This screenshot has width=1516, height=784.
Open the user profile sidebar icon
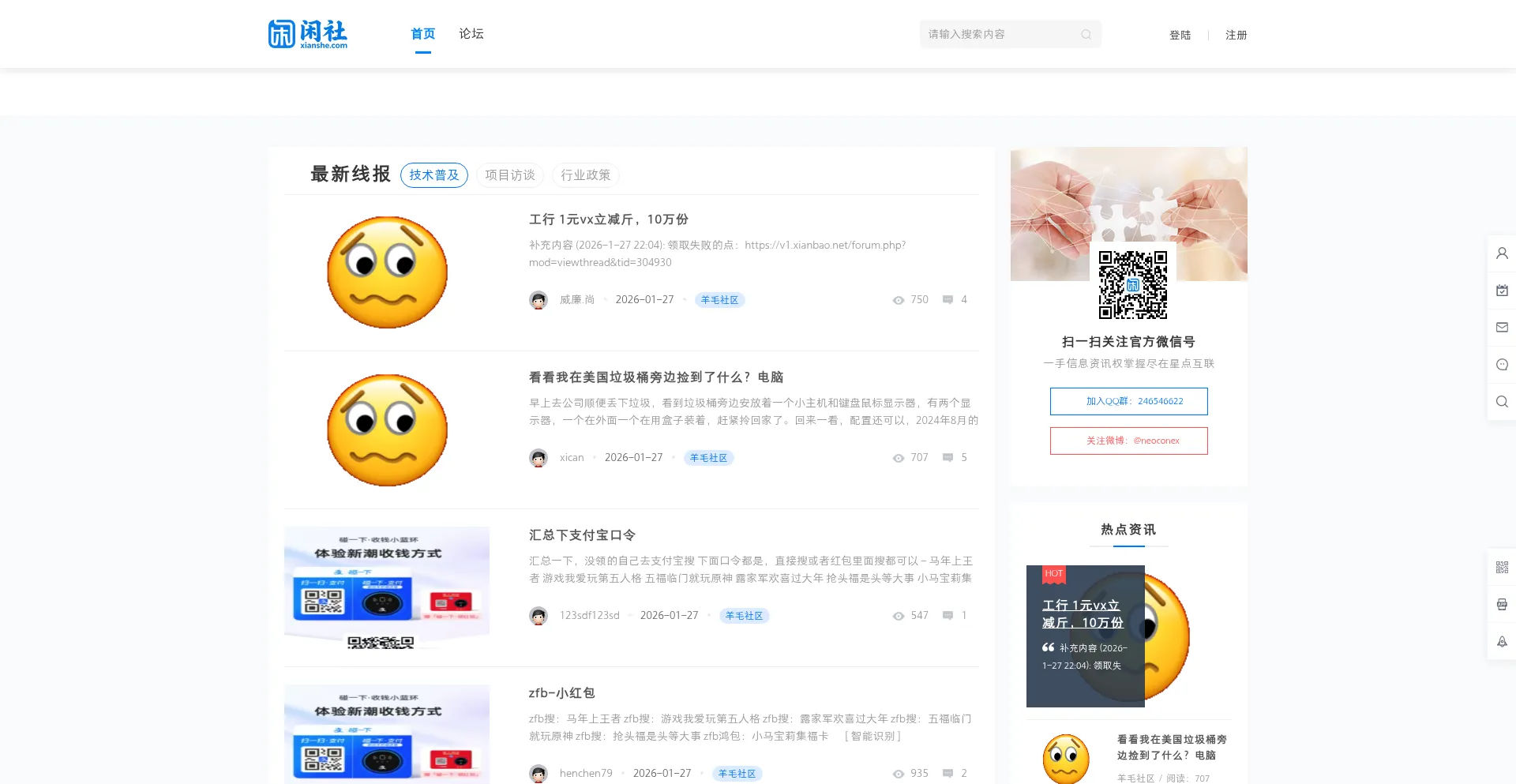1502,253
